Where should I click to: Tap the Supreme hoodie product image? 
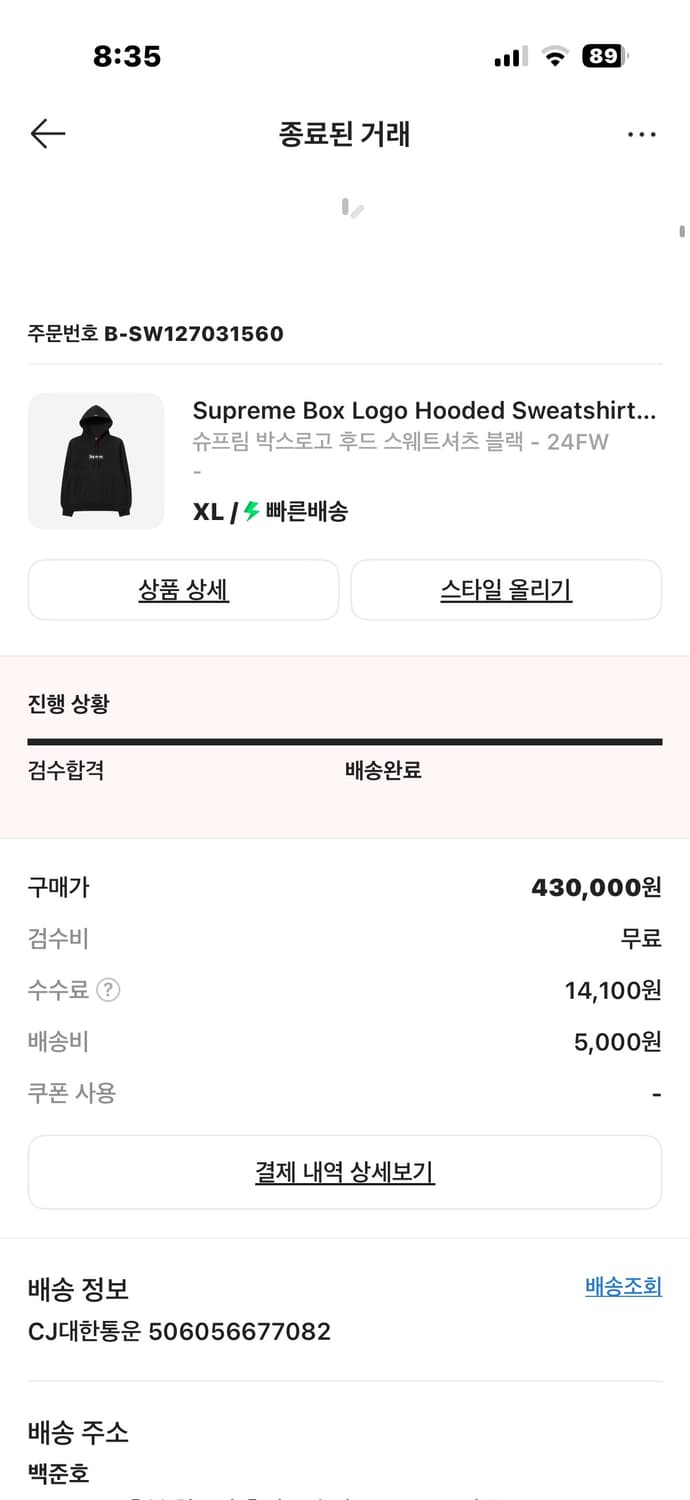[x=96, y=461]
